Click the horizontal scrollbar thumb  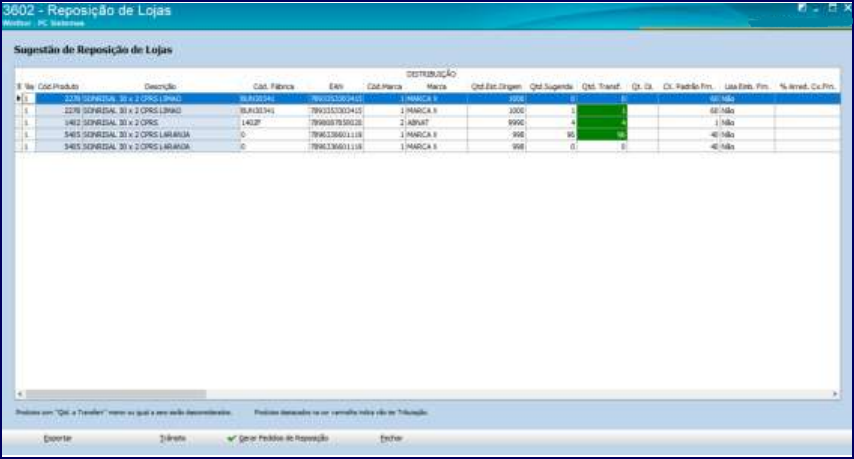click(x=116, y=394)
